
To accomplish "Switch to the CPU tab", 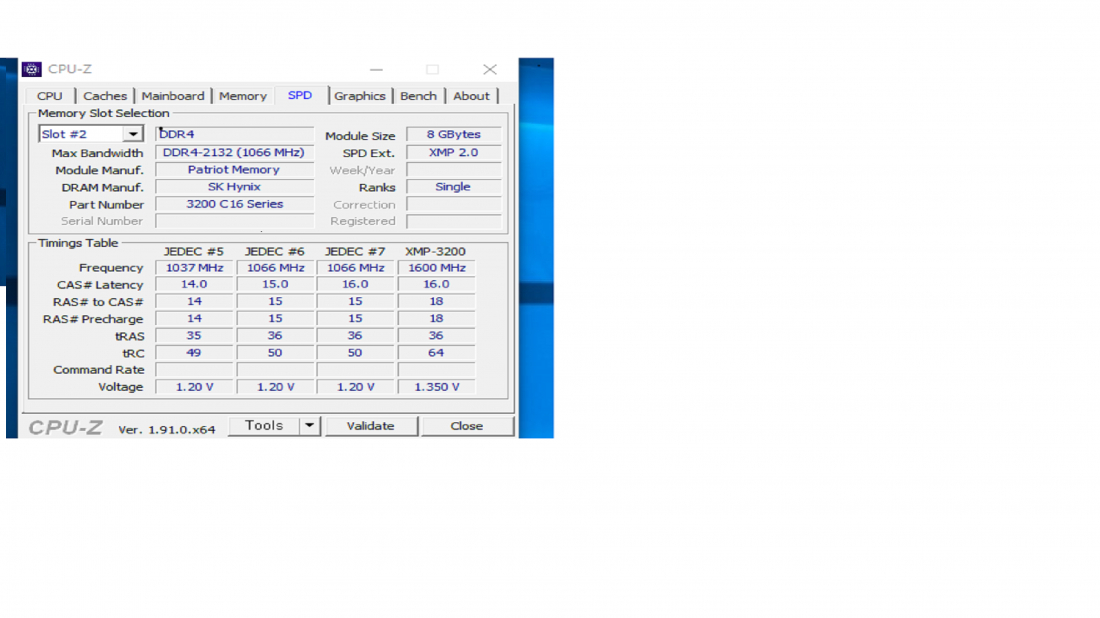I will coord(50,96).
